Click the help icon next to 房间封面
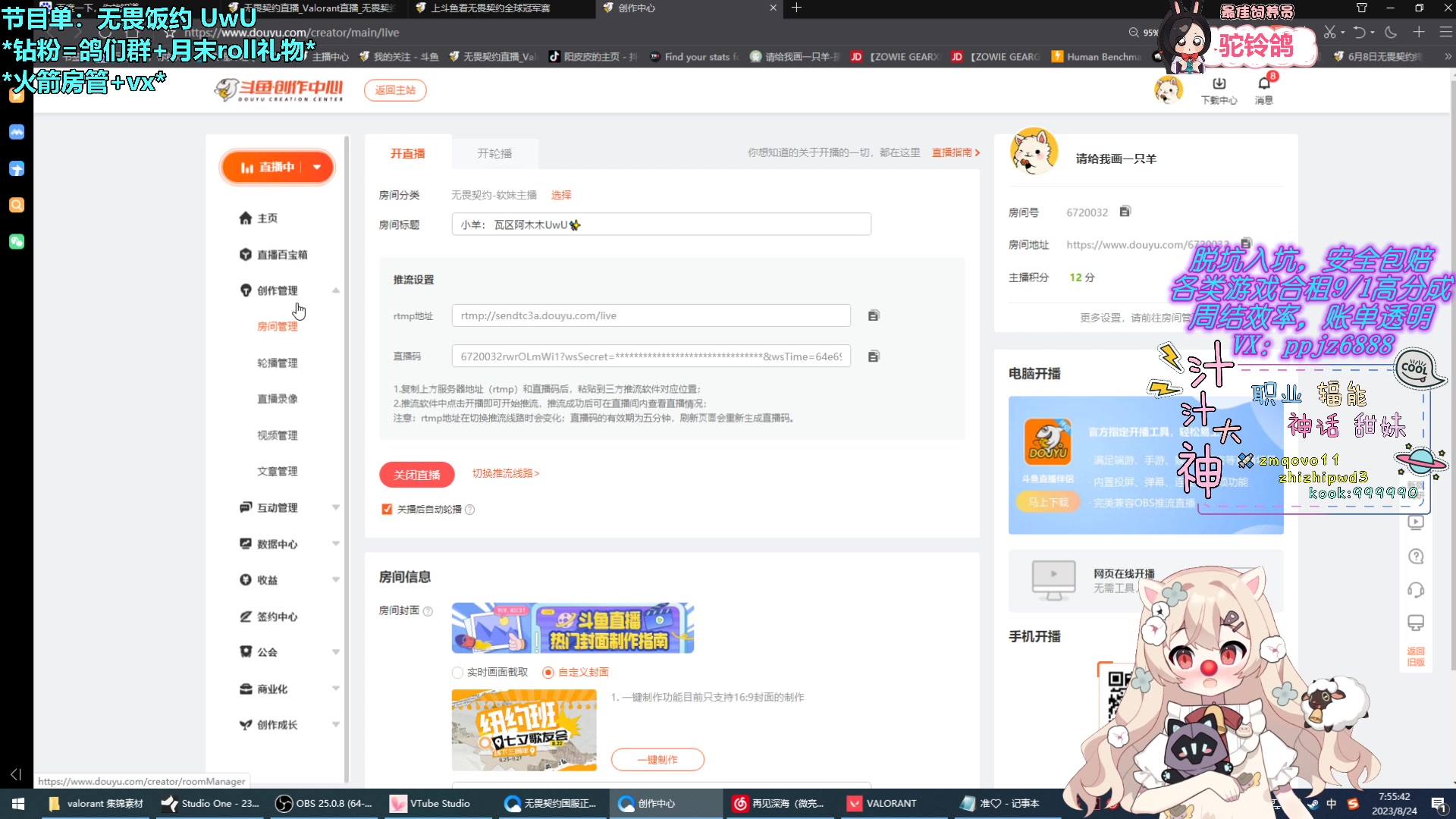The width and height of the screenshot is (1456, 819). (428, 611)
